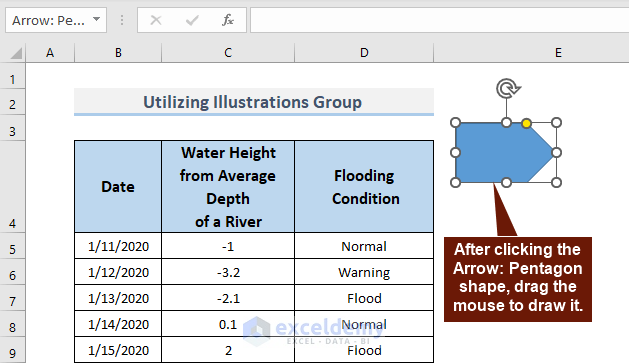
Task: Click the 'Utilizing Illustrations Group' title cell
Action: 254,102
